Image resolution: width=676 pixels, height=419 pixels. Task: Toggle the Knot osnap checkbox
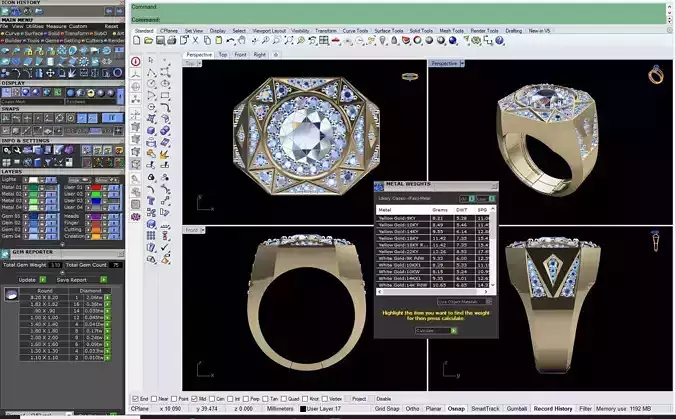point(305,399)
